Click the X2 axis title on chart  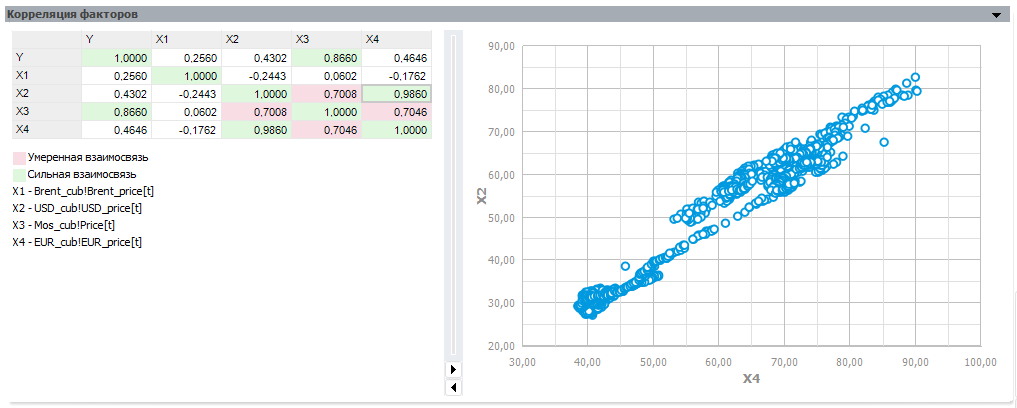point(481,195)
